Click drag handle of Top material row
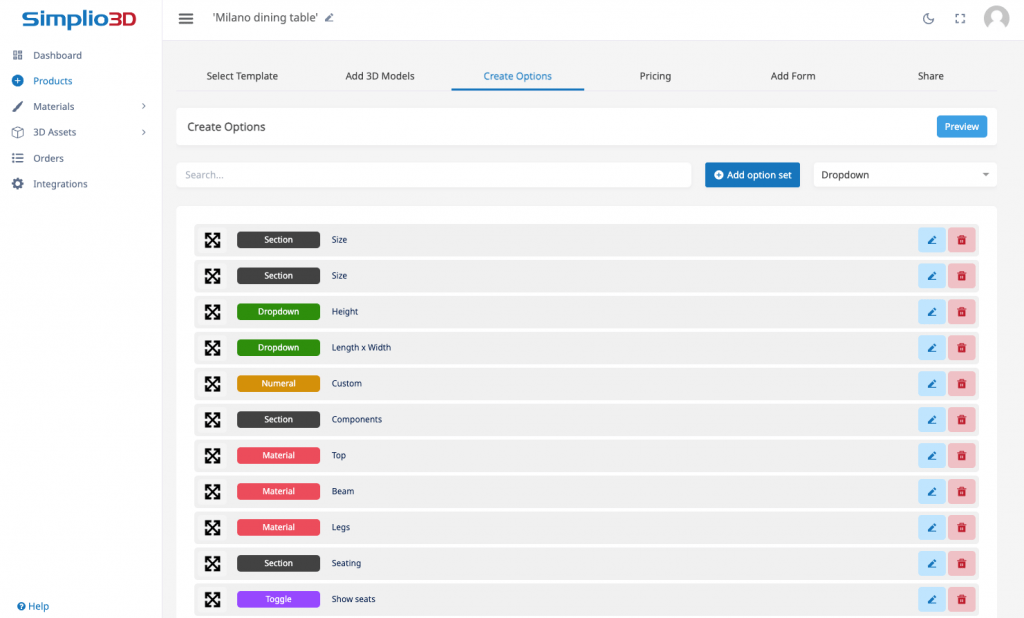Screen dimensions: 1024x618 [212, 456]
